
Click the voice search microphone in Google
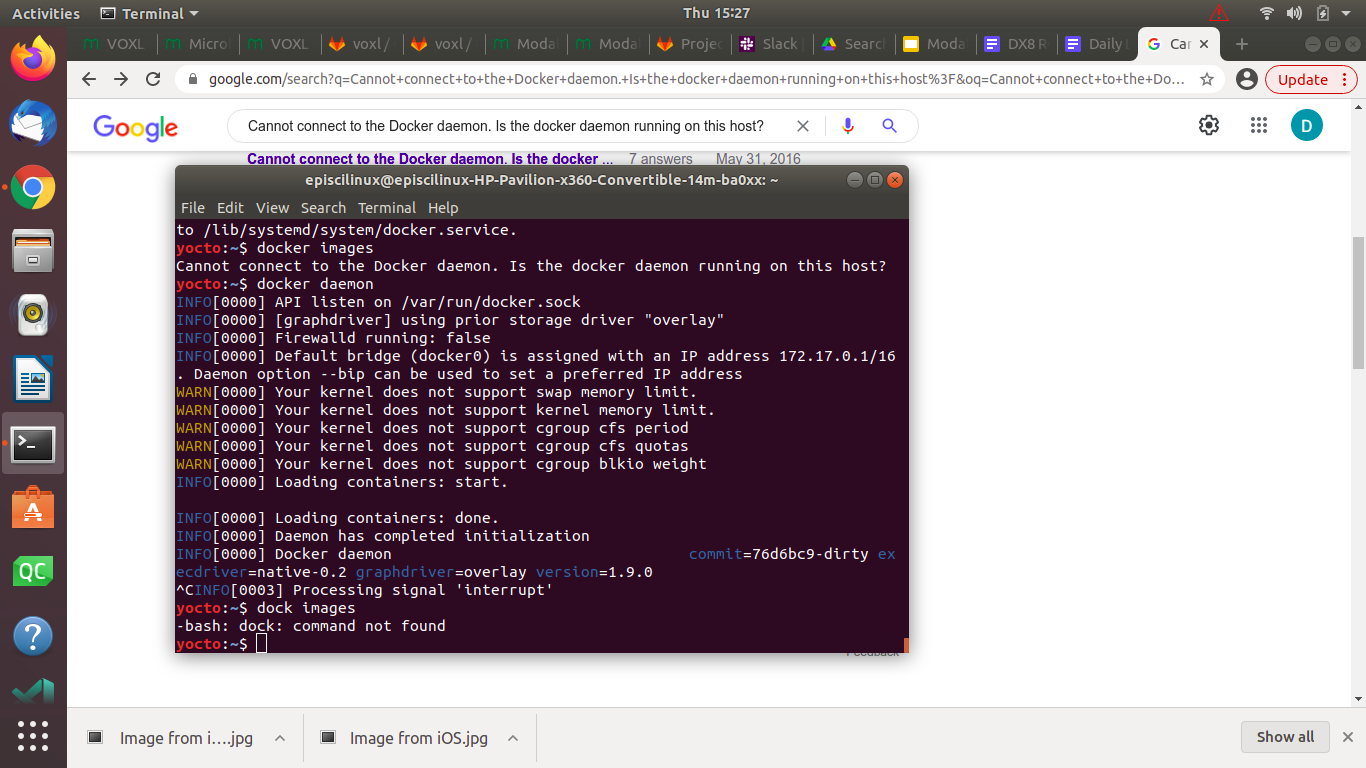(848, 126)
